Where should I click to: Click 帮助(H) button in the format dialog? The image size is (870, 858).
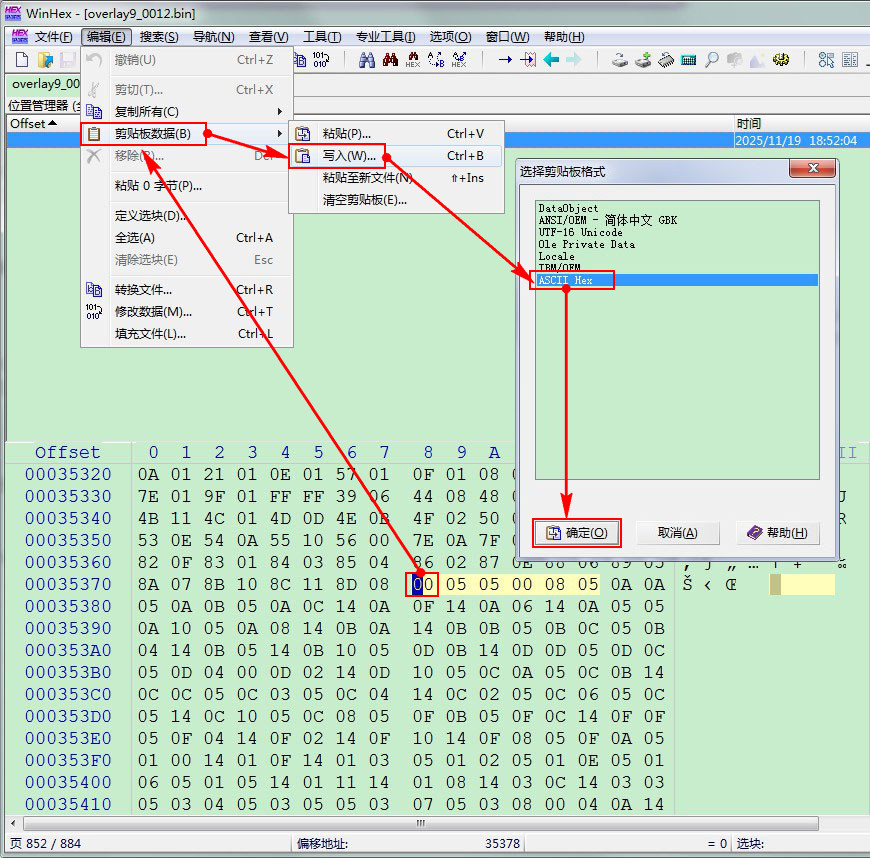tap(777, 533)
